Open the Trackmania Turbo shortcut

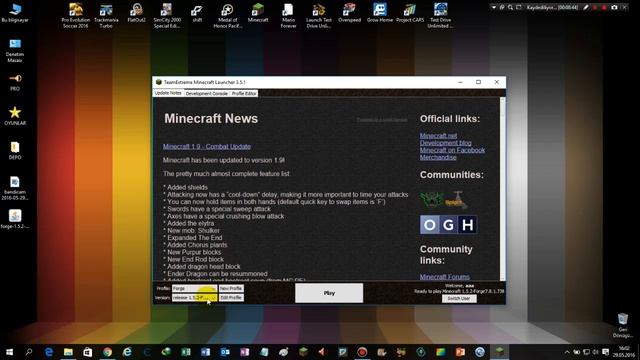click(106, 16)
